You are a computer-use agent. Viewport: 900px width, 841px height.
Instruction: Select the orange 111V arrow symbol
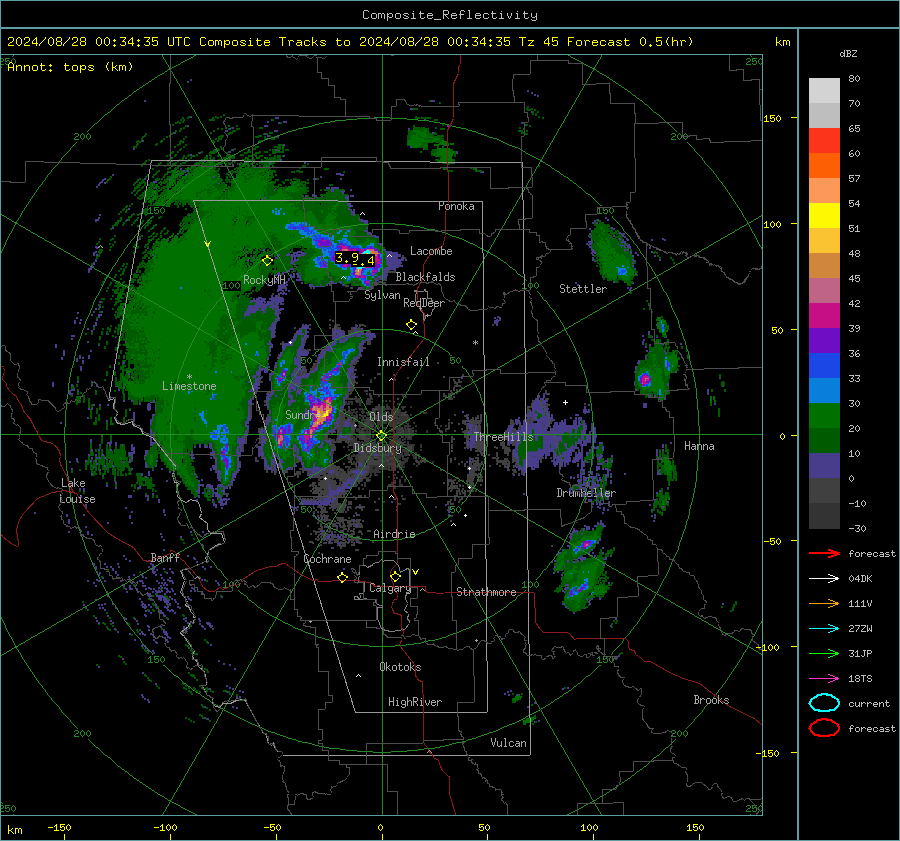point(824,603)
